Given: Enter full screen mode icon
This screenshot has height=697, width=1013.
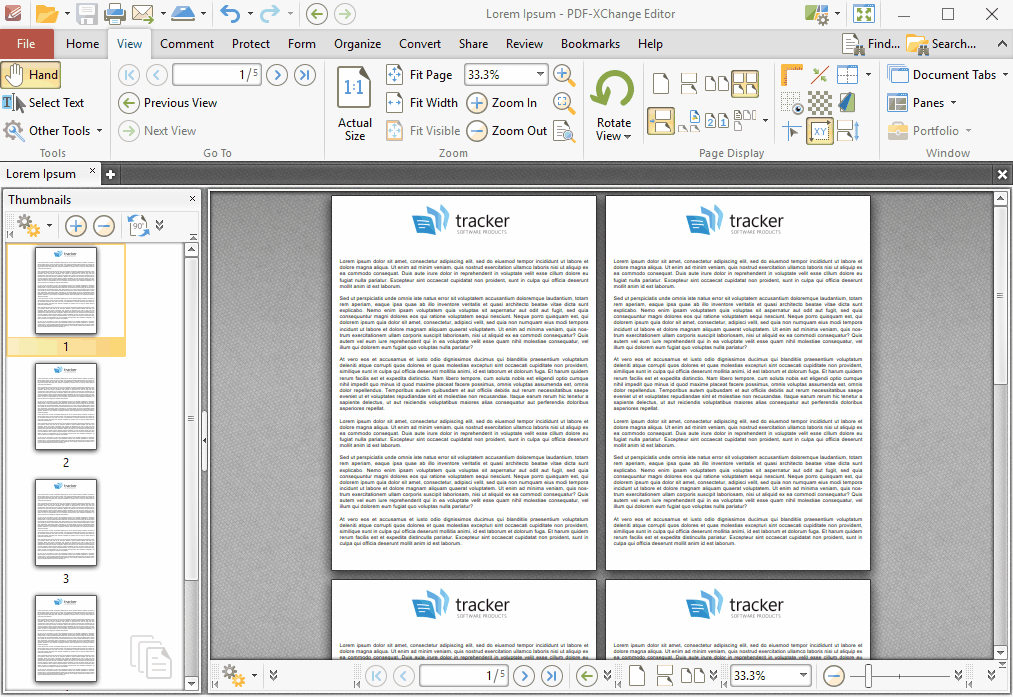Looking at the screenshot, I should pyautogui.click(x=864, y=14).
